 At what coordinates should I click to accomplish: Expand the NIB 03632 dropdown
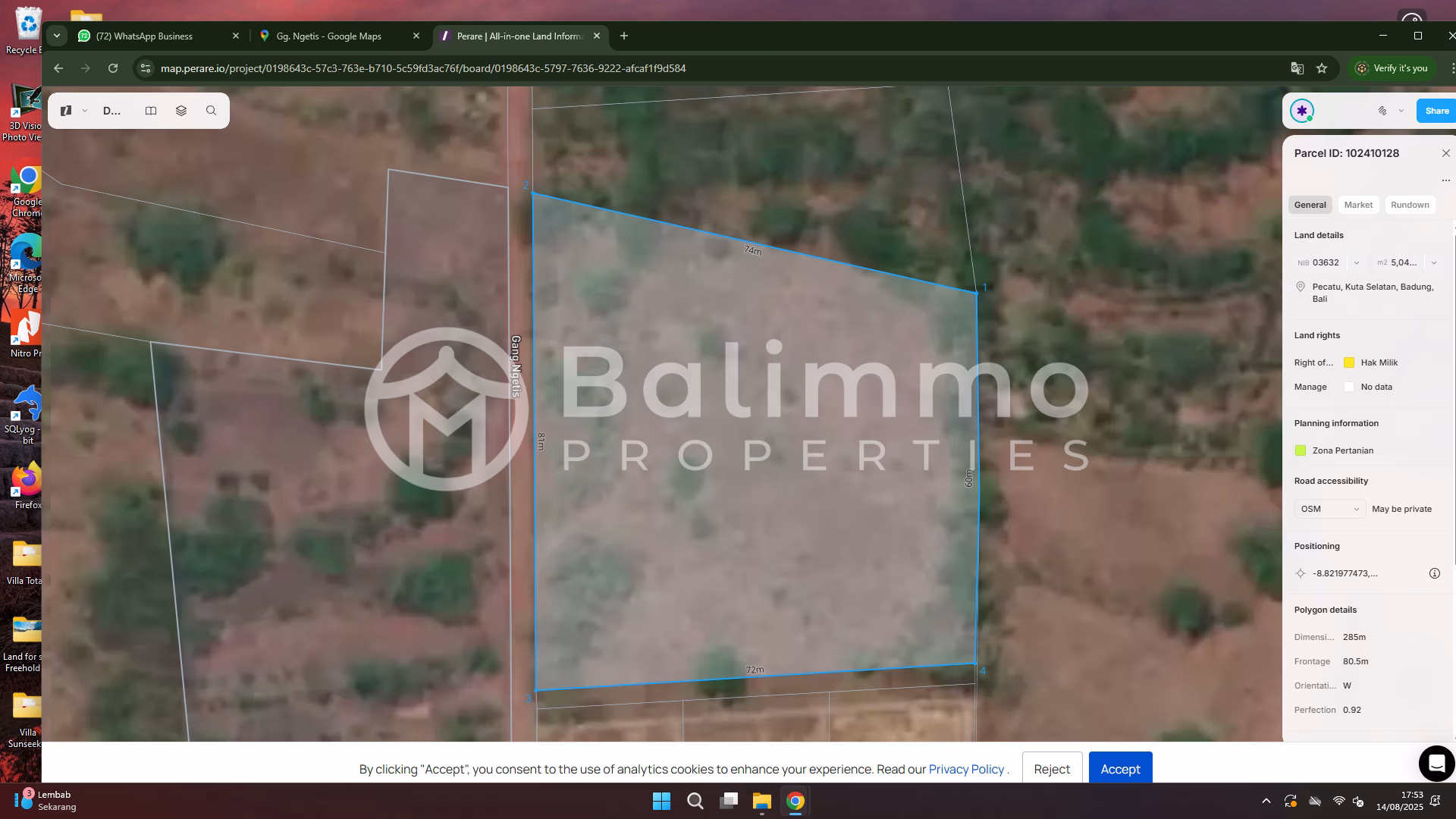coord(1357,263)
